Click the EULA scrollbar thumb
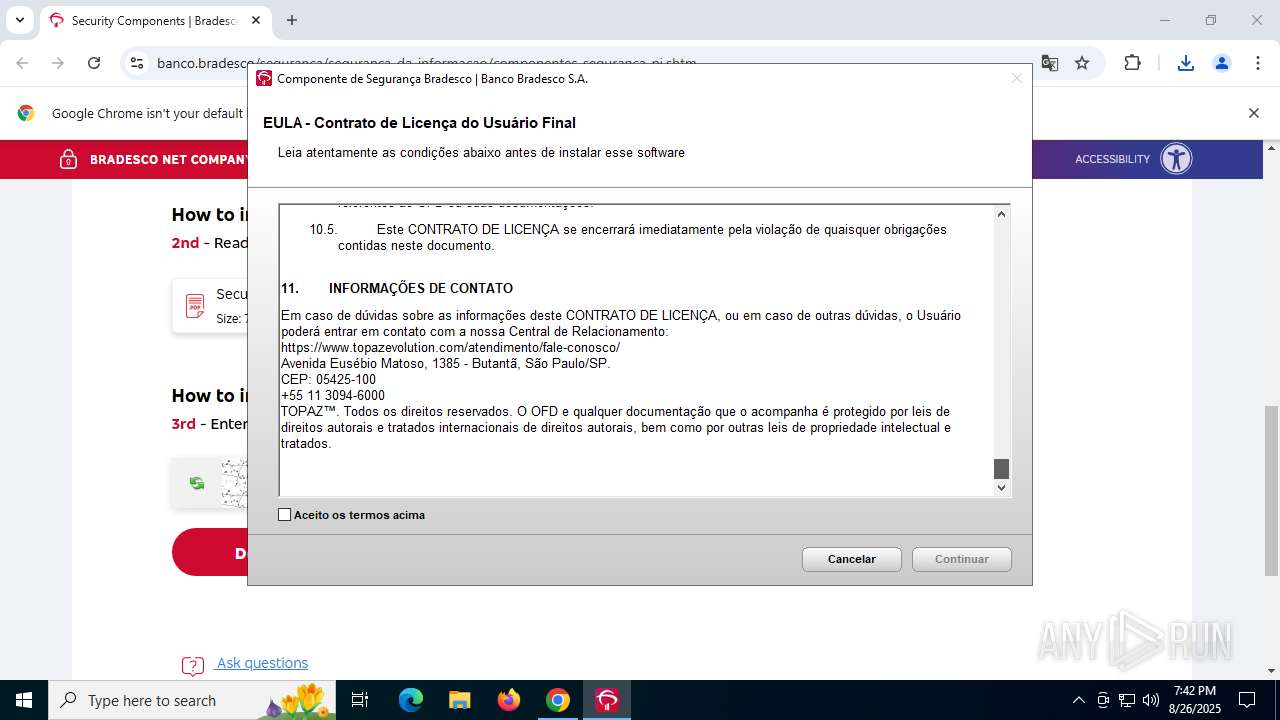1280x720 pixels. pos(1001,469)
